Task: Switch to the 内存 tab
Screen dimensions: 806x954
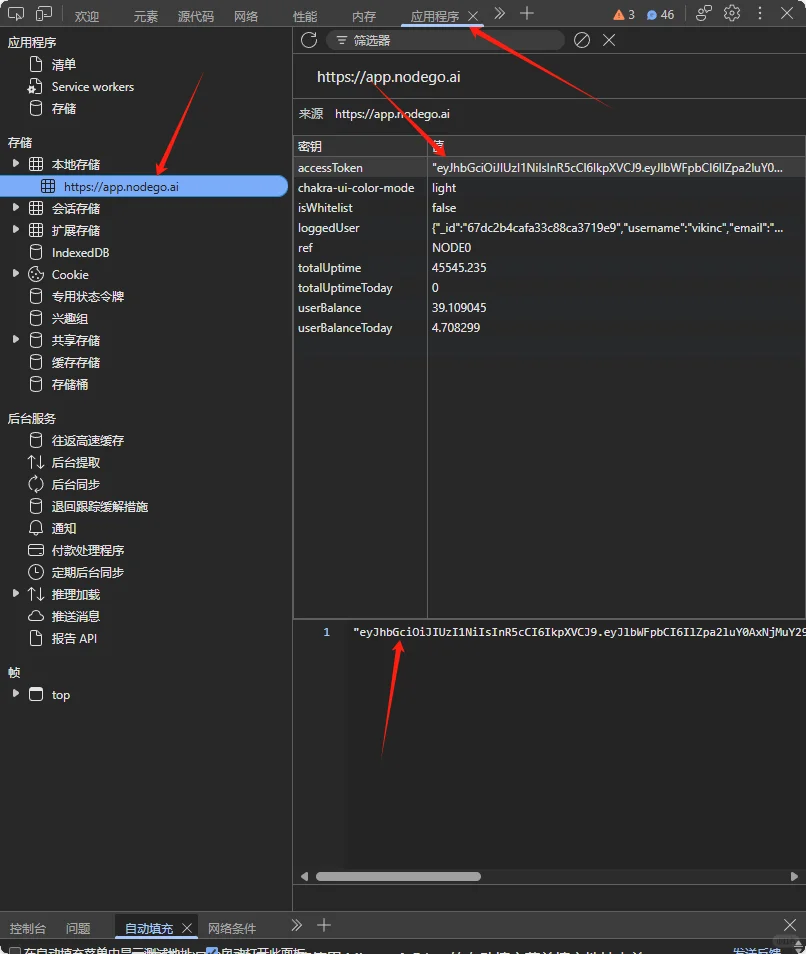Action: point(364,16)
